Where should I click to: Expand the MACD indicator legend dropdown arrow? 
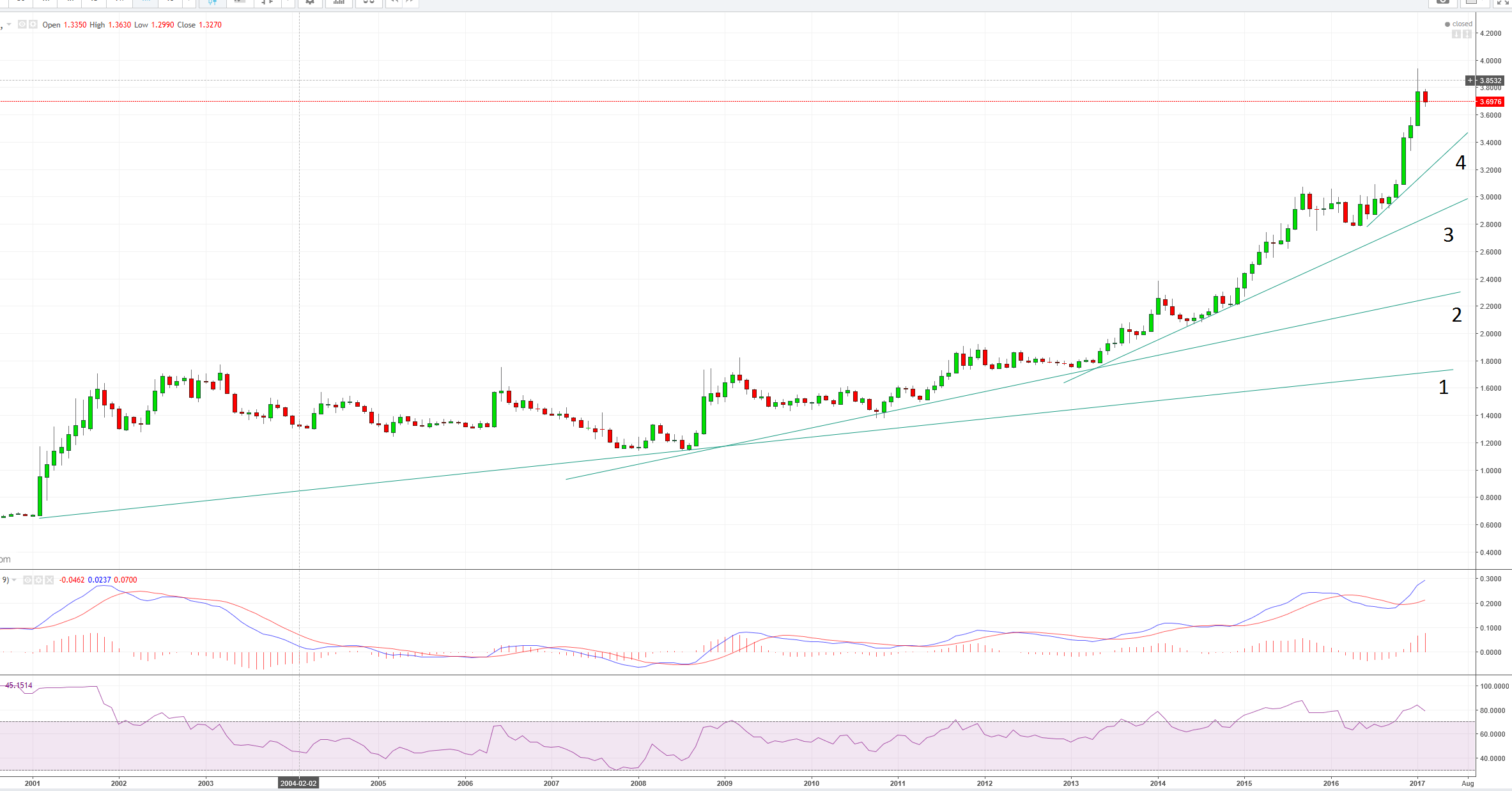point(14,580)
